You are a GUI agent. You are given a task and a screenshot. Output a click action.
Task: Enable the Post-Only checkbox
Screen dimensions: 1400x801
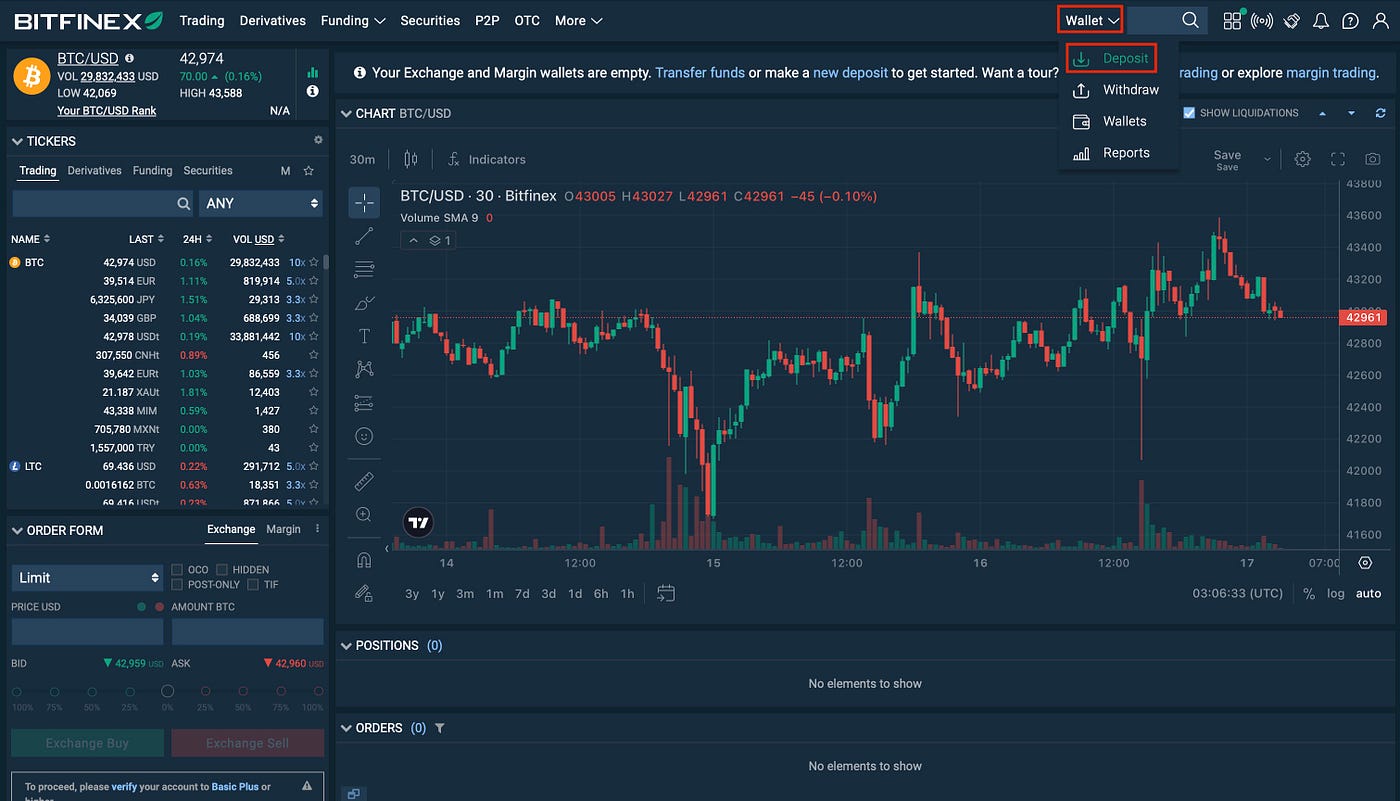177,584
